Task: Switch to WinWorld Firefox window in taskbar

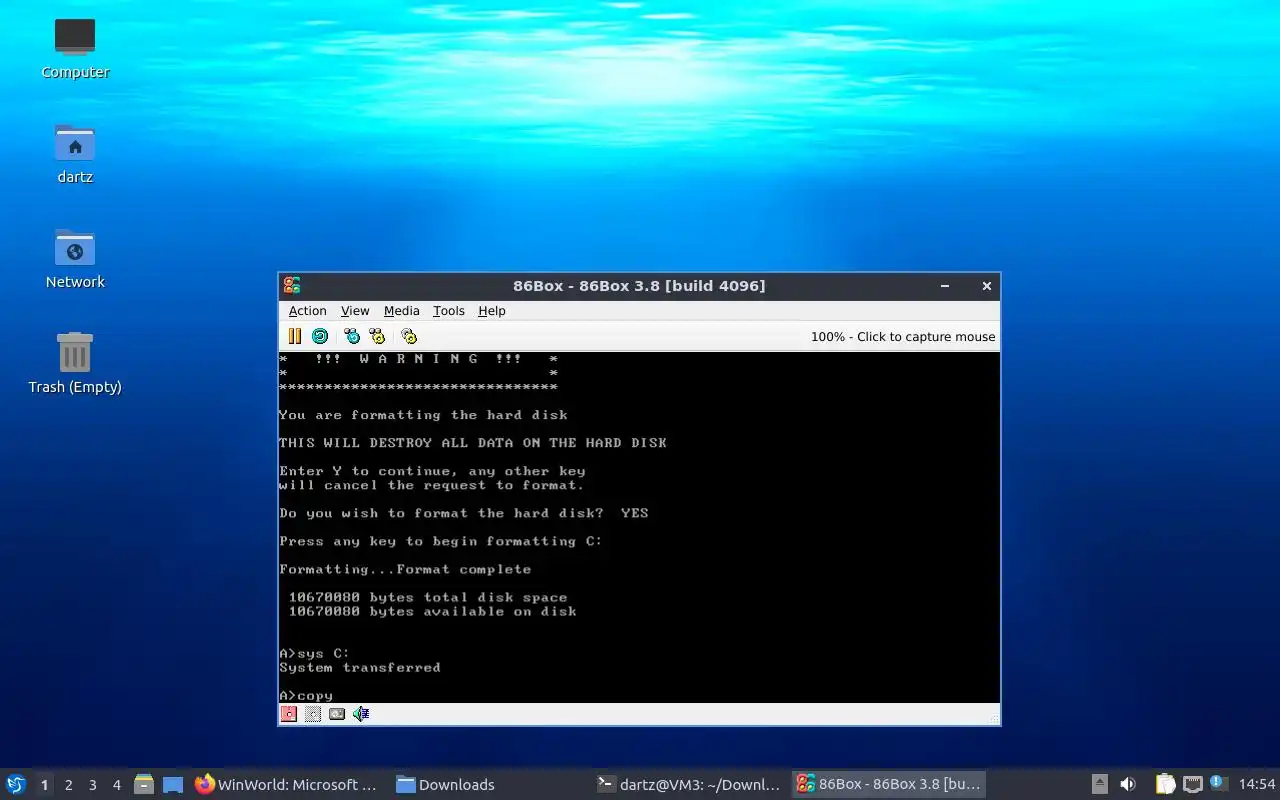Action: pos(288,785)
